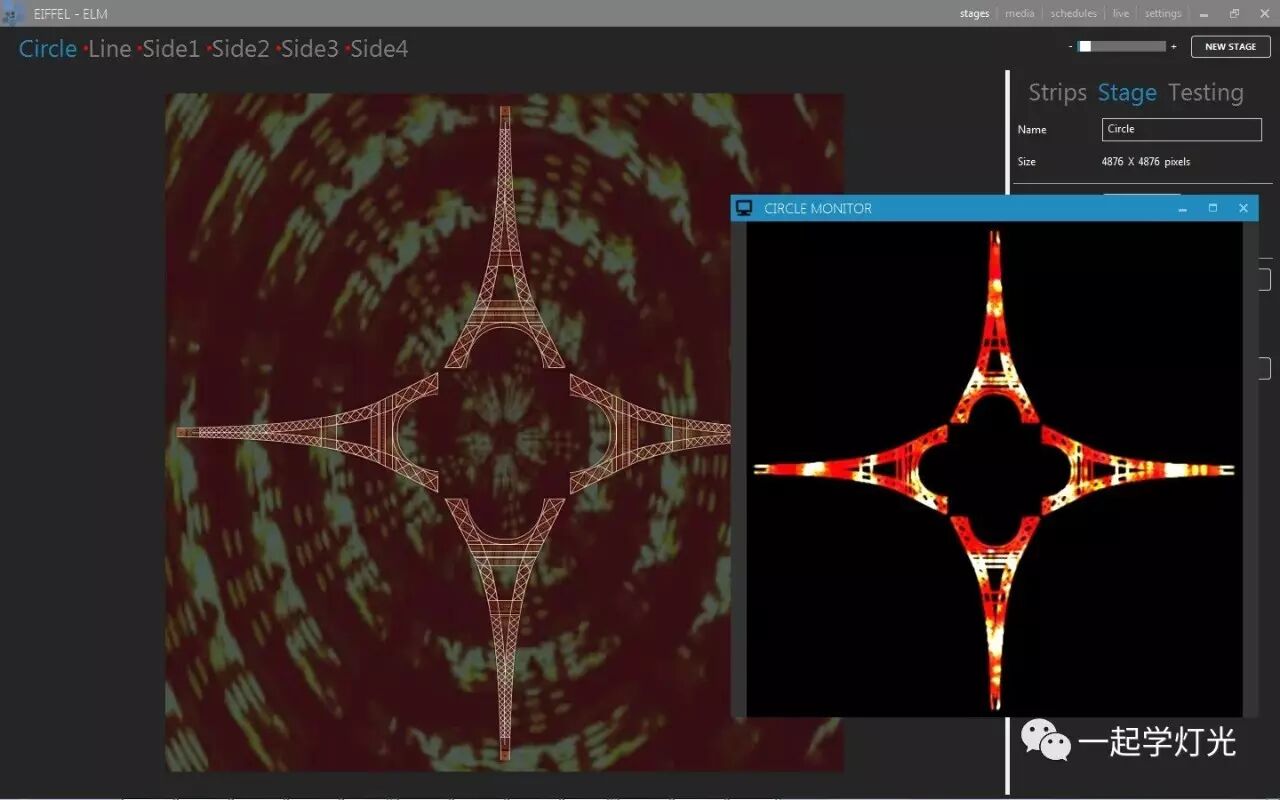Image resolution: width=1280 pixels, height=800 pixels.
Task: Select the Stage panel tab
Action: click(1127, 93)
